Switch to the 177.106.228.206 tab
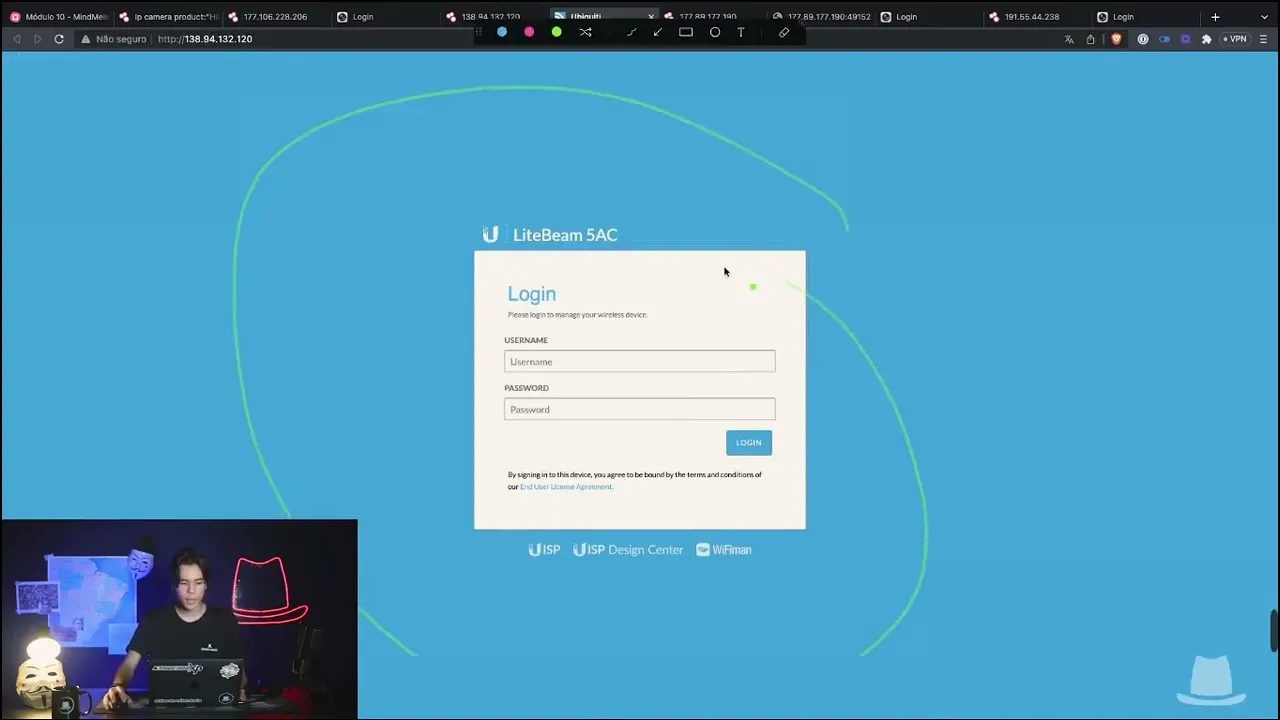The height and width of the screenshot is (720, 1280). [276, 17]
